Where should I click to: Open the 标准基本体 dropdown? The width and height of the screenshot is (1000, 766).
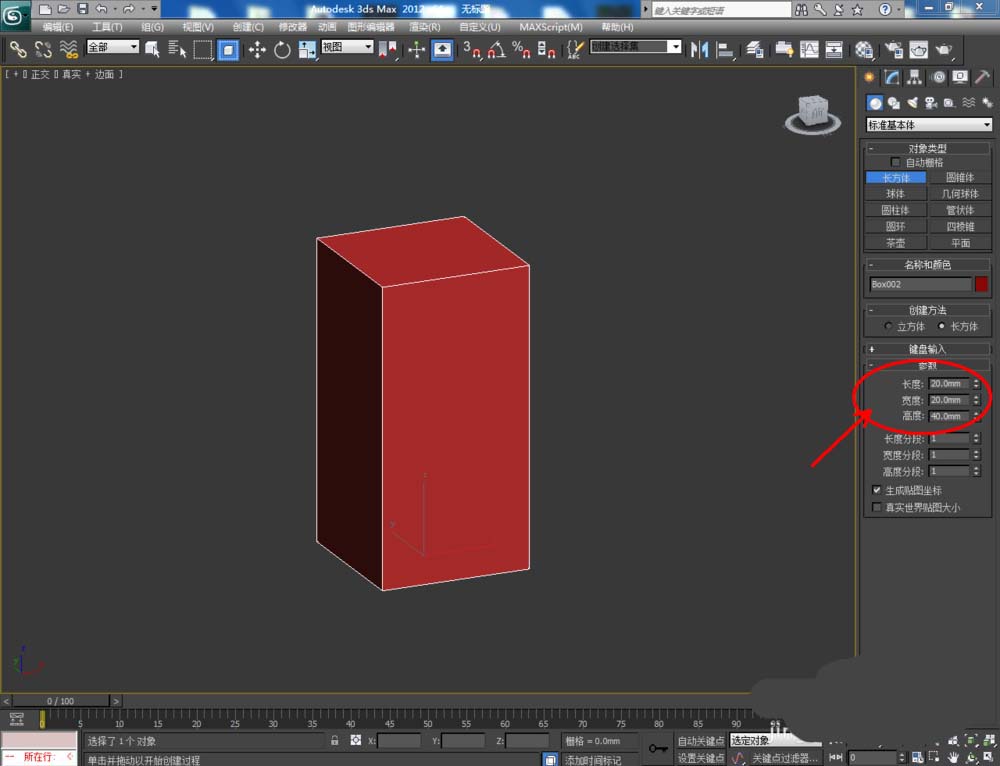[929, 125]
